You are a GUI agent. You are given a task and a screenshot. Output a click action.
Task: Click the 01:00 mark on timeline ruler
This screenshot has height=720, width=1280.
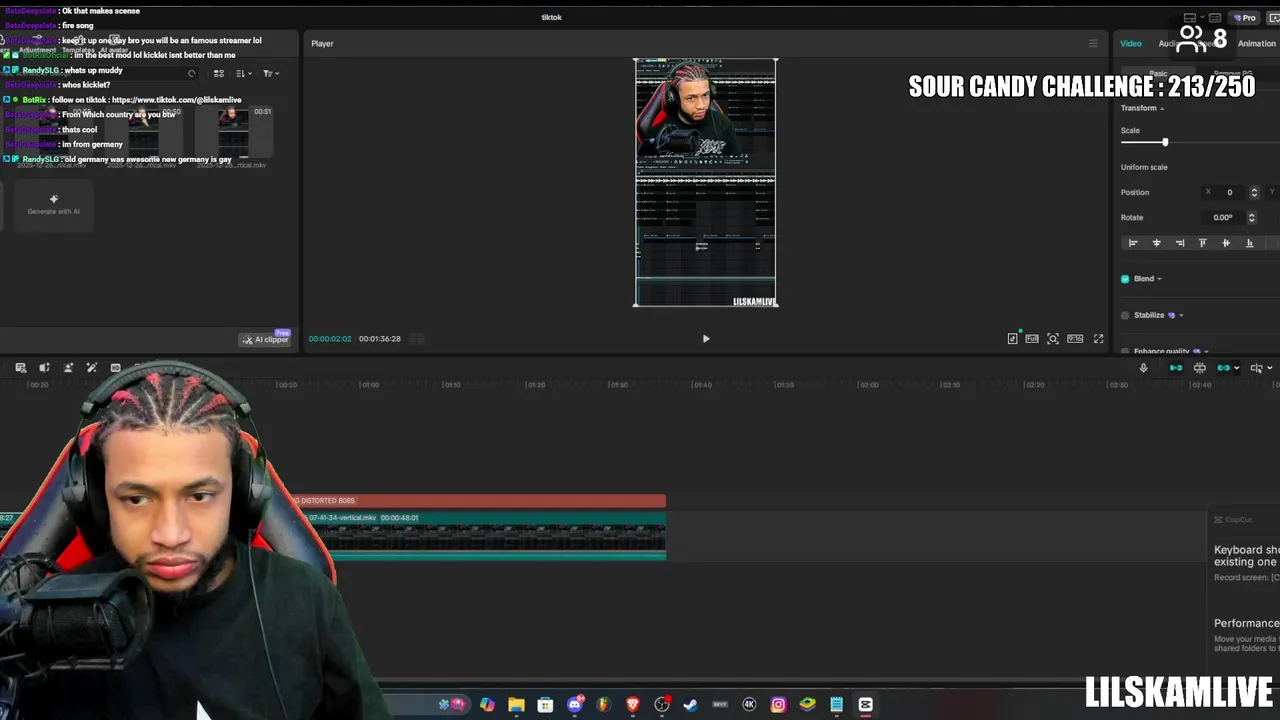click(369, 385)
